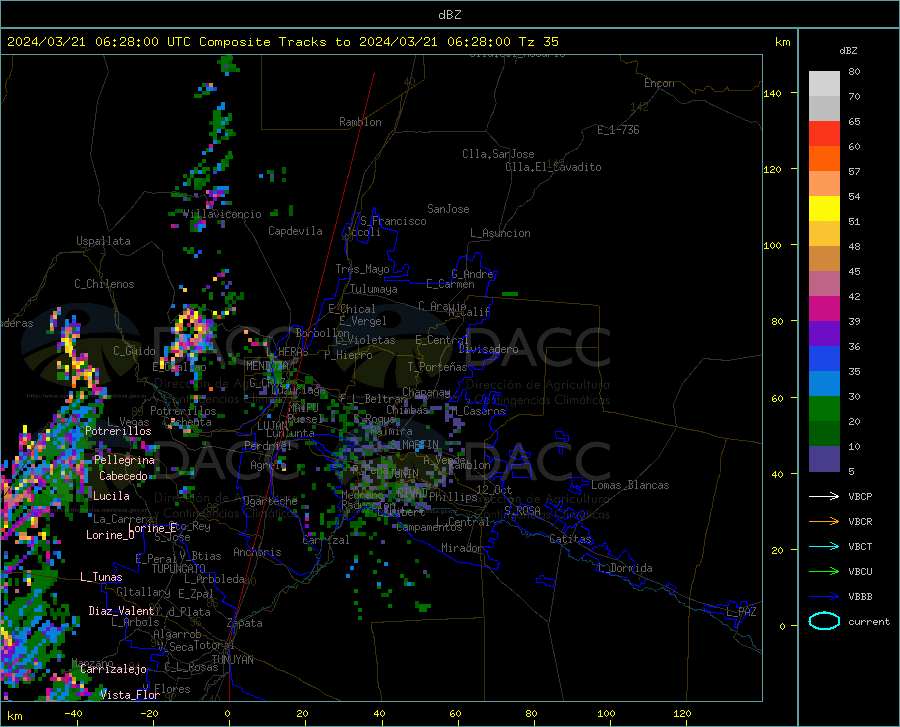The height and width of the screenshot is (727, 900).
Task: Click the Ramblon label near map top
Action: pos(360,122)
